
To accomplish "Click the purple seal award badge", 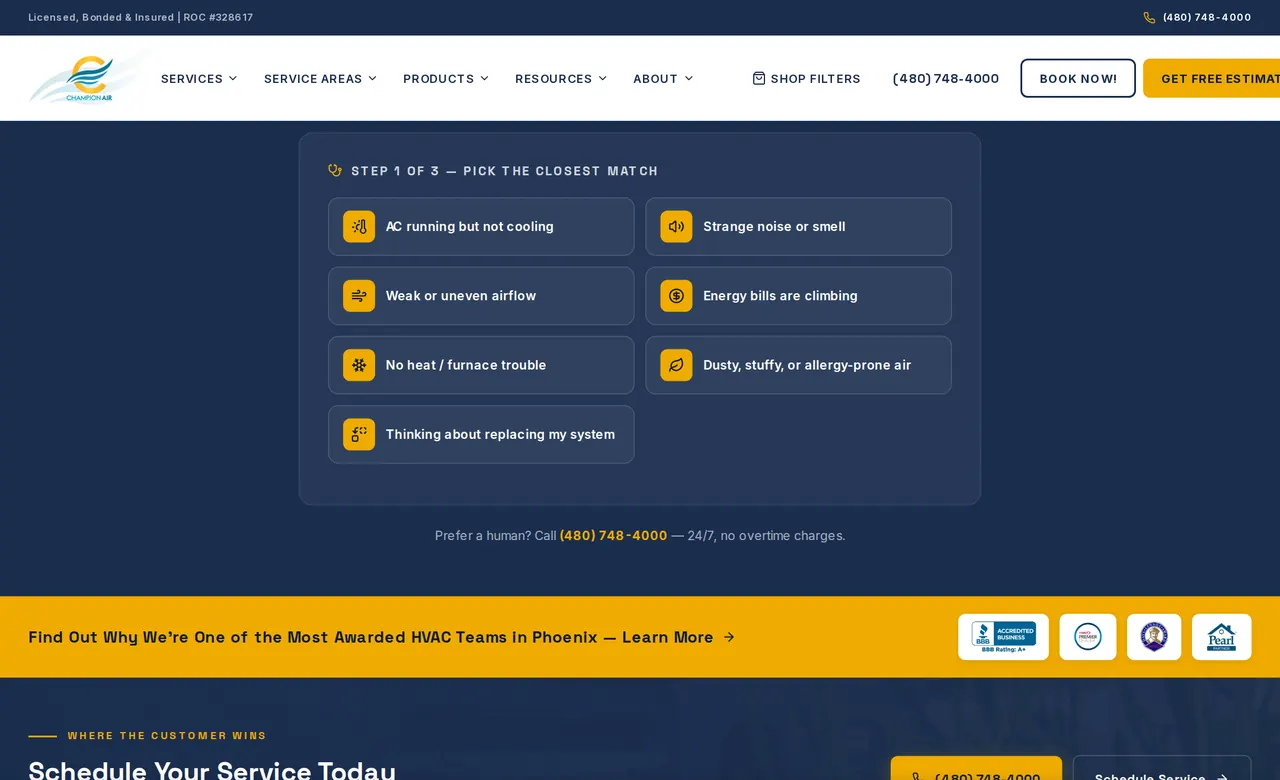I will click(x=1154, y=637).
